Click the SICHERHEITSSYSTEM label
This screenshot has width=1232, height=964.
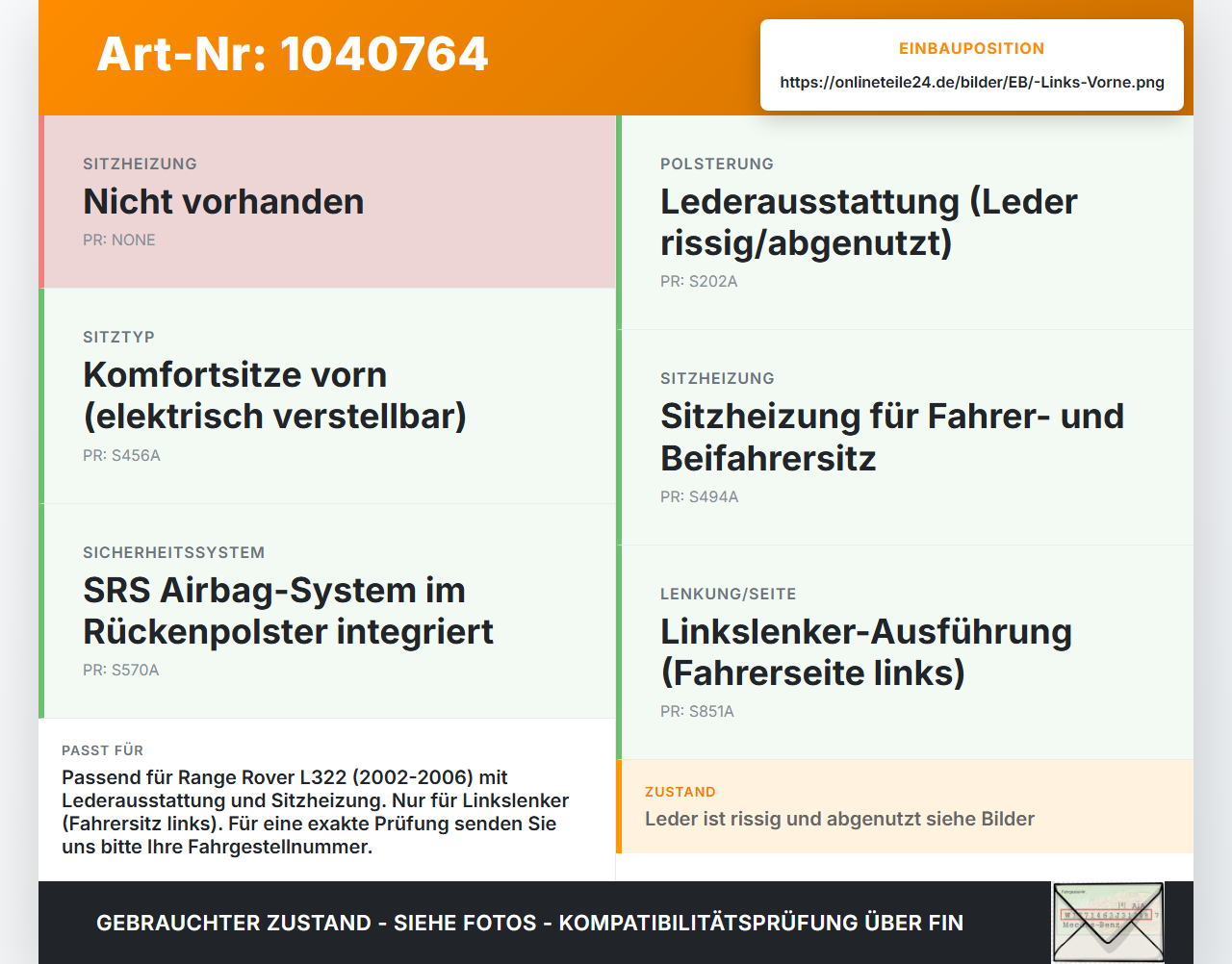coord(173,552)
